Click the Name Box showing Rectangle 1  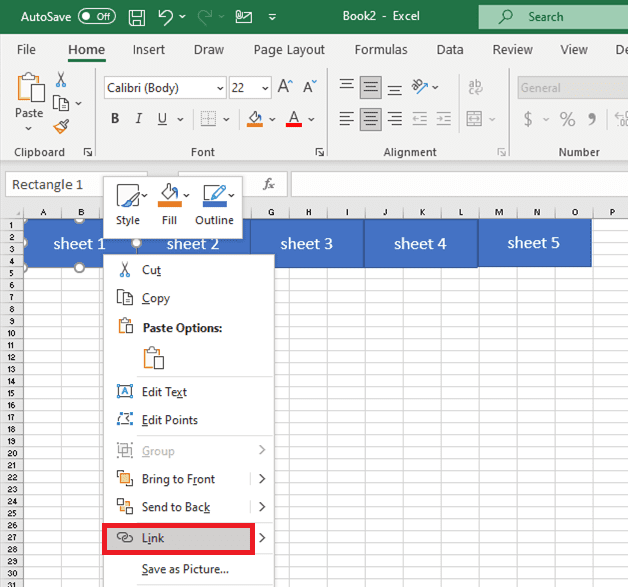coord(54,185)
